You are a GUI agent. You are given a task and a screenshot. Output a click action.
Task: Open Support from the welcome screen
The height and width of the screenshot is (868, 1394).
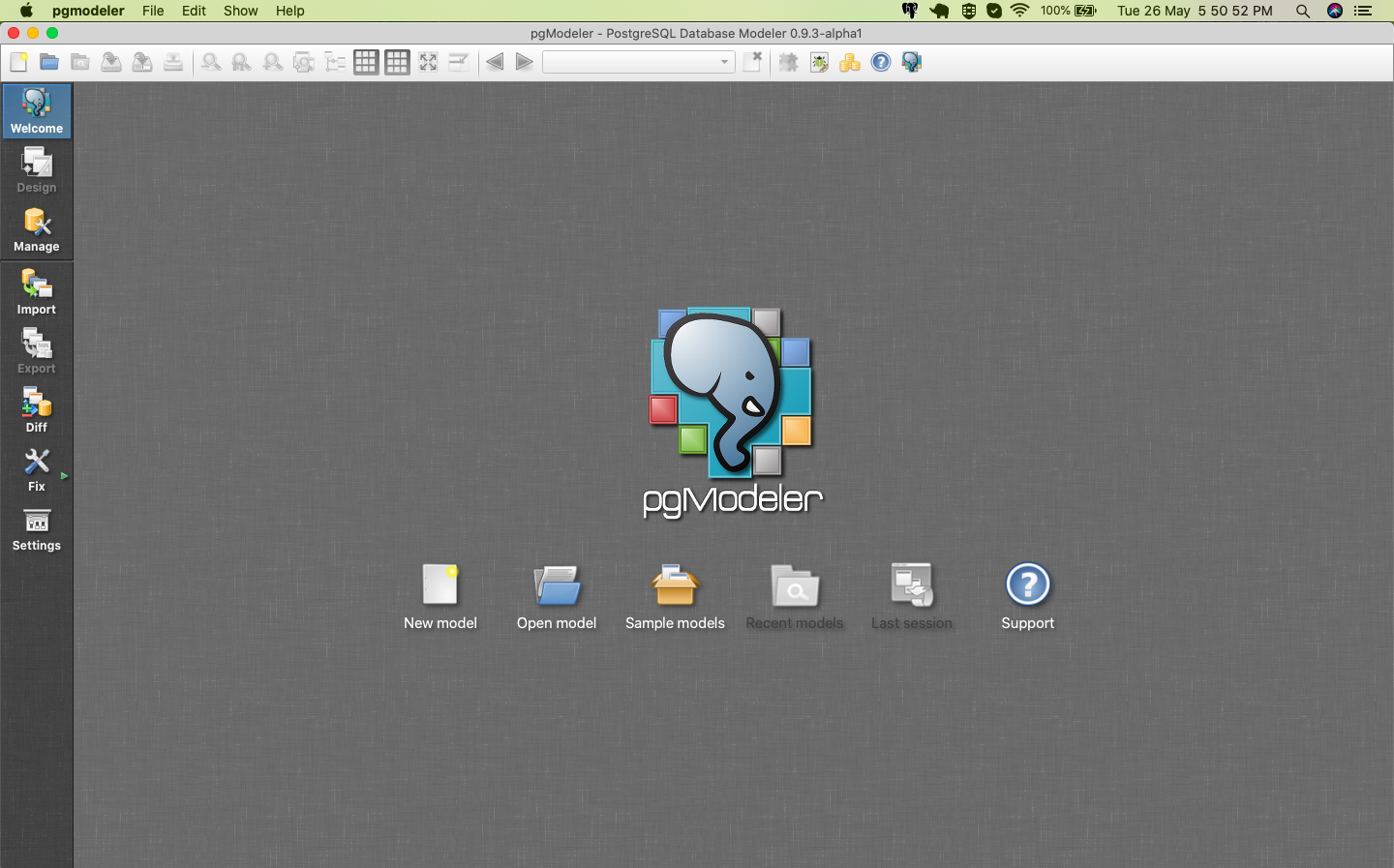[x=1028, y=598]
